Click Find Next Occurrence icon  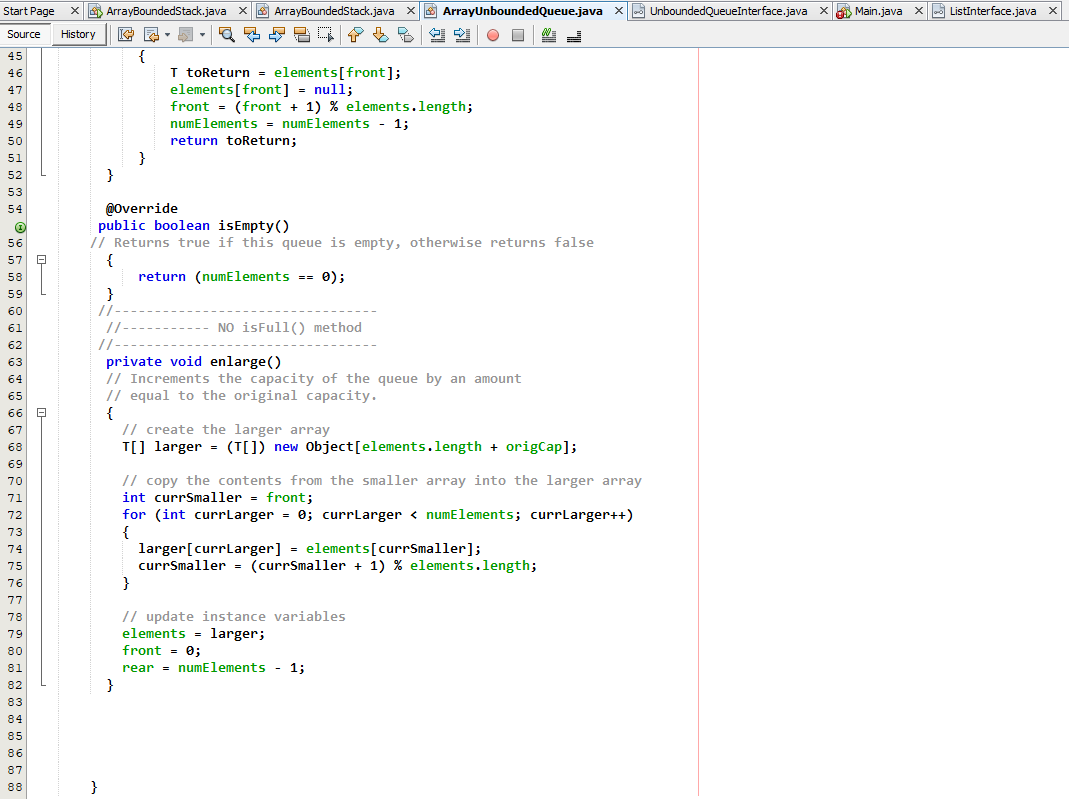[276, 35]
